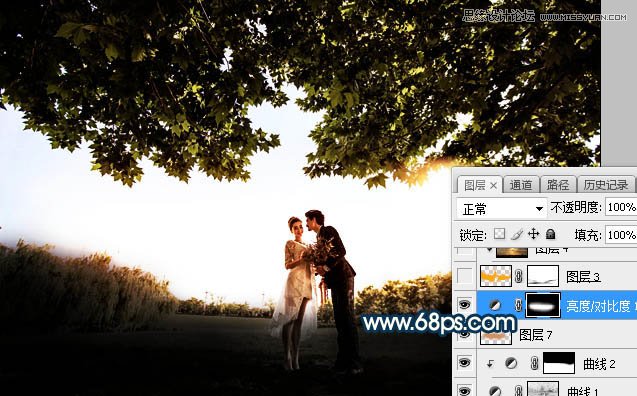Viewport: 637px width, 396px height.
Task: Select the 曲线 2 layer name
Action: coord(599,364)
